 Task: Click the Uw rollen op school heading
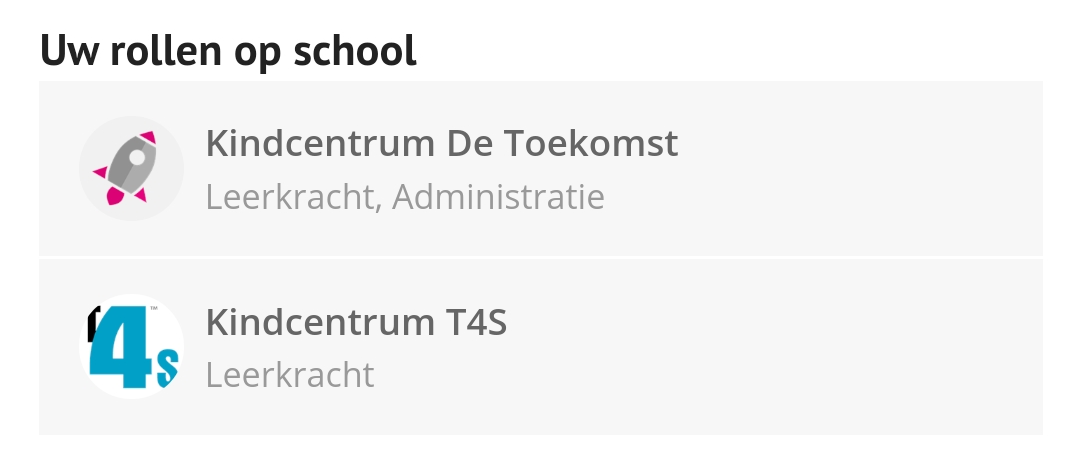[228, 50]
